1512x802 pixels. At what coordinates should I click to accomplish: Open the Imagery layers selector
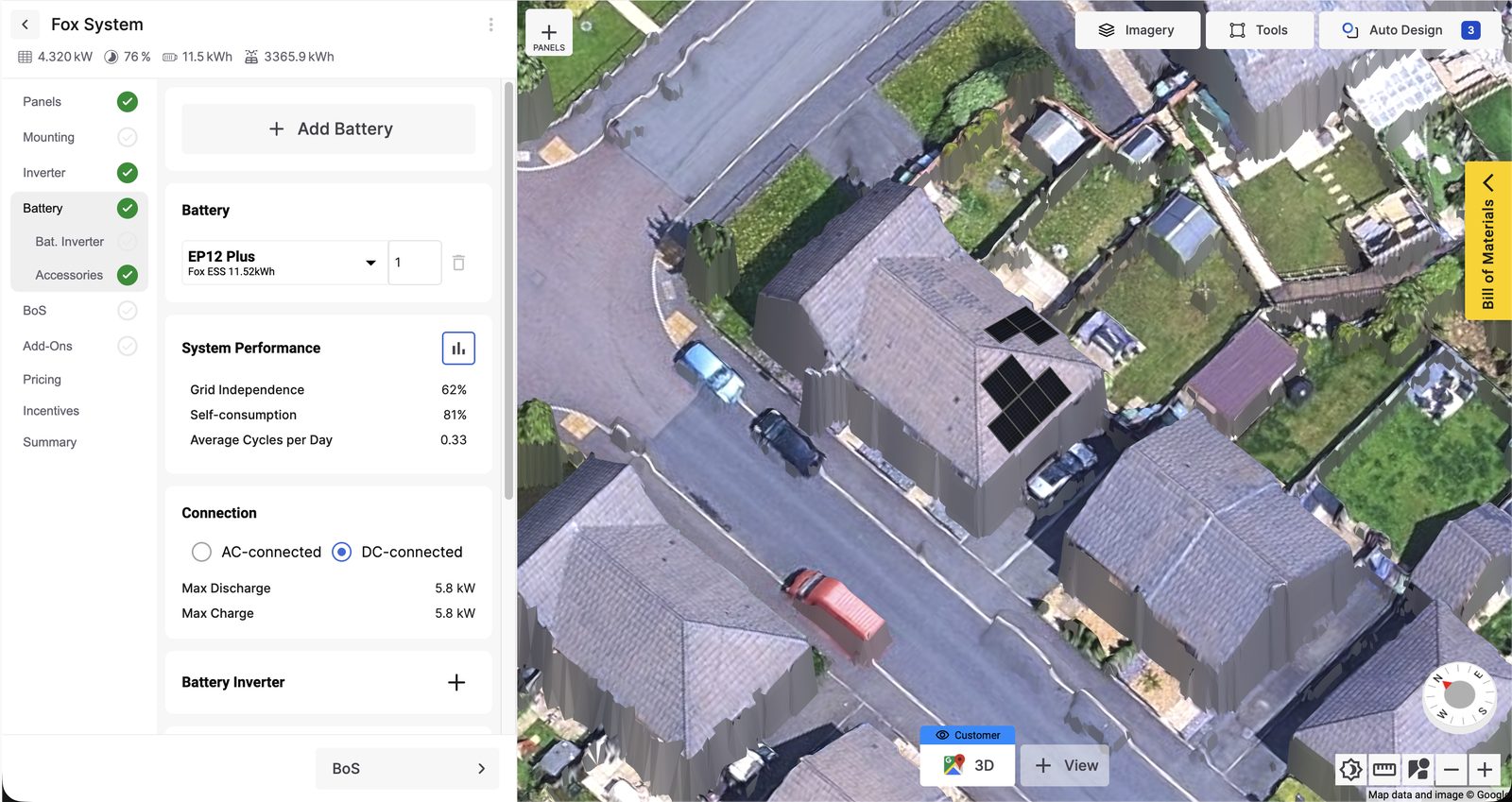click(1138, 30)
